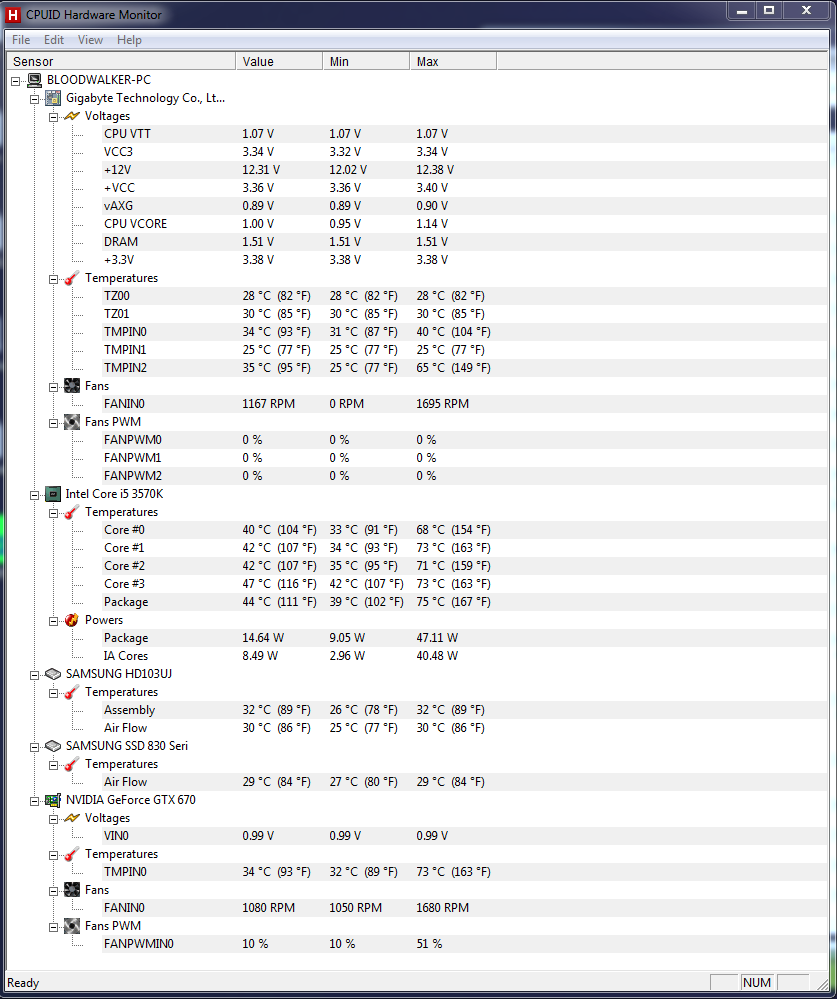837x999 pixels.
Task: Click the 75 °C max Package temperature
Action: pyautogui.click(x=454, y=602)
